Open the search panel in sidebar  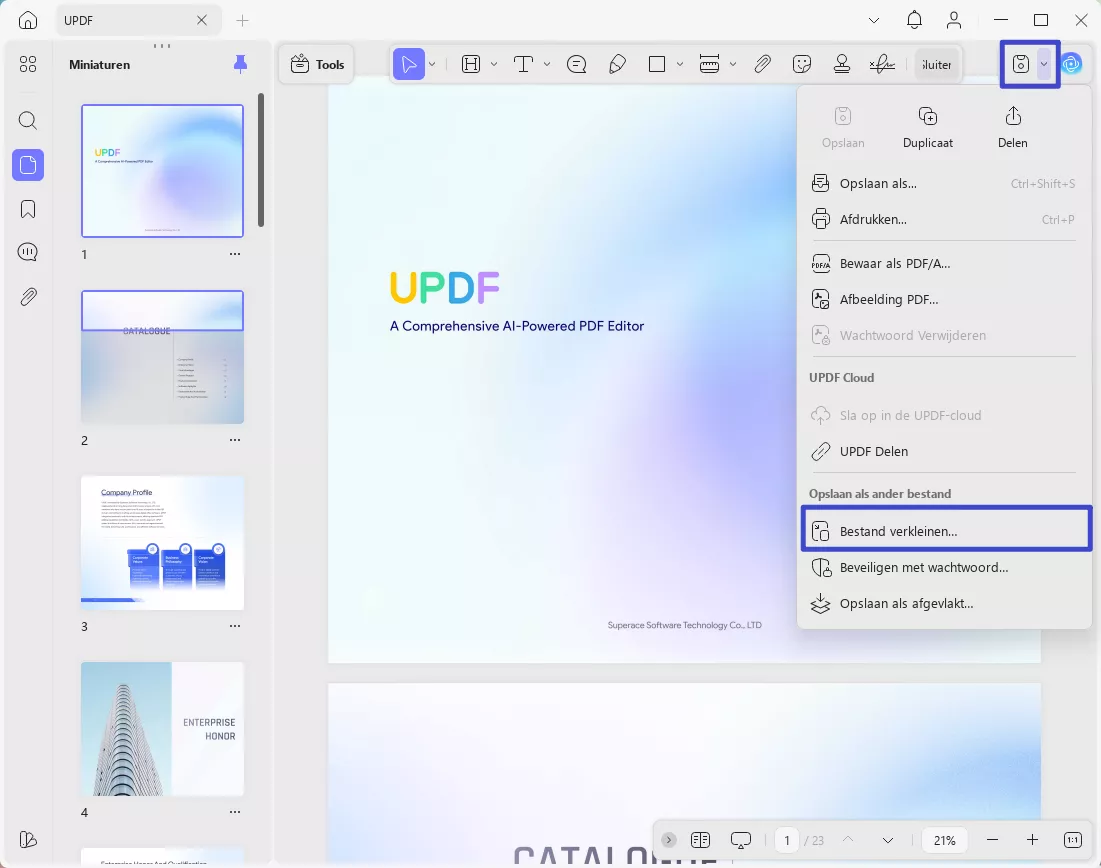point(28,121)
